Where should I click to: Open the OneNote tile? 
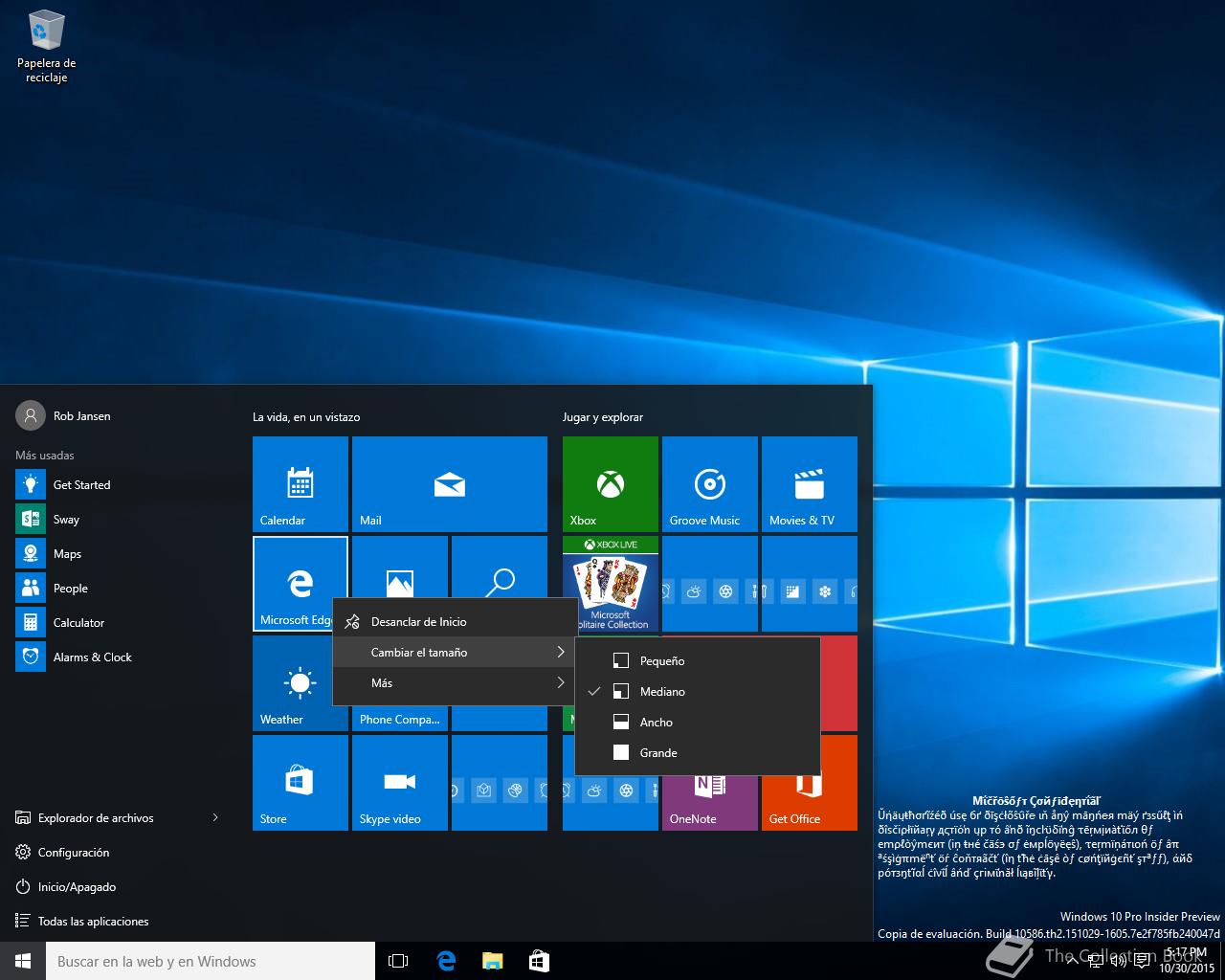coord(710,802)
